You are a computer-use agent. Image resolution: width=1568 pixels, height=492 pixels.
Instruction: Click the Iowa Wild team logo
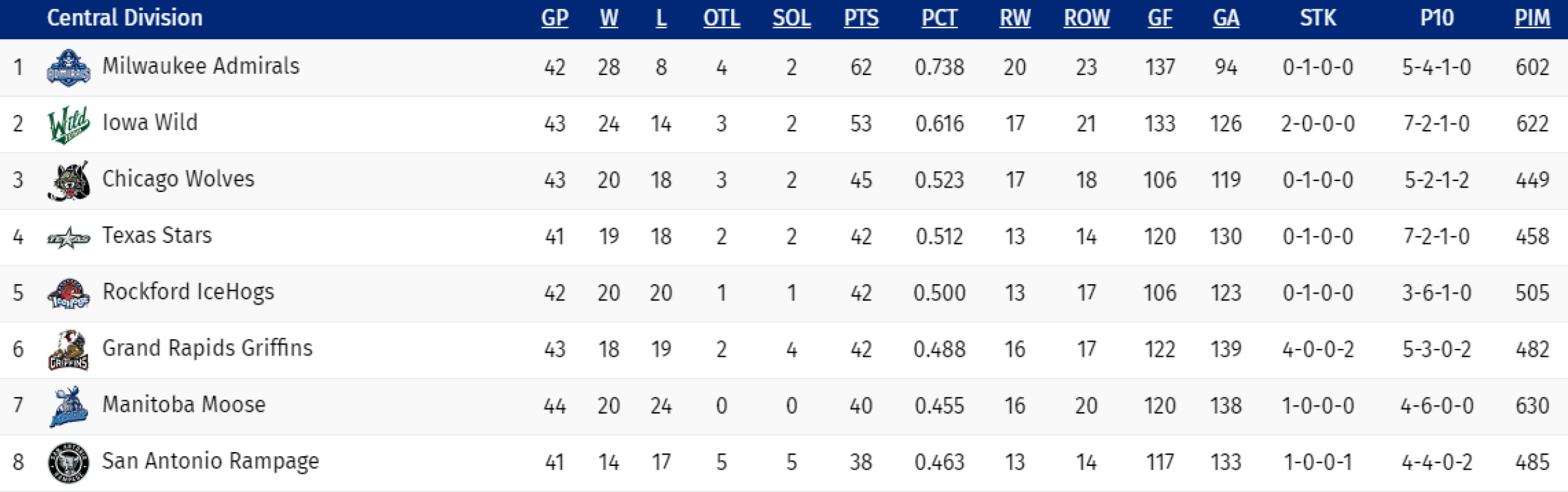69,124
